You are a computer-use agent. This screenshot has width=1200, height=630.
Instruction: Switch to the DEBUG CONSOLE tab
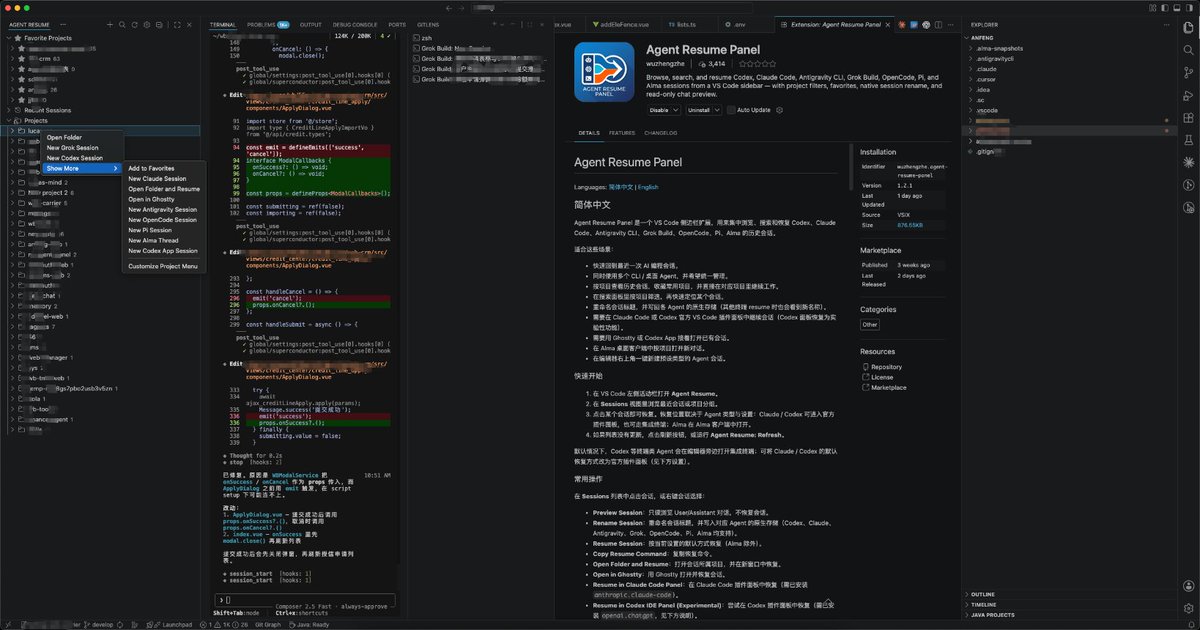point(355,24)
